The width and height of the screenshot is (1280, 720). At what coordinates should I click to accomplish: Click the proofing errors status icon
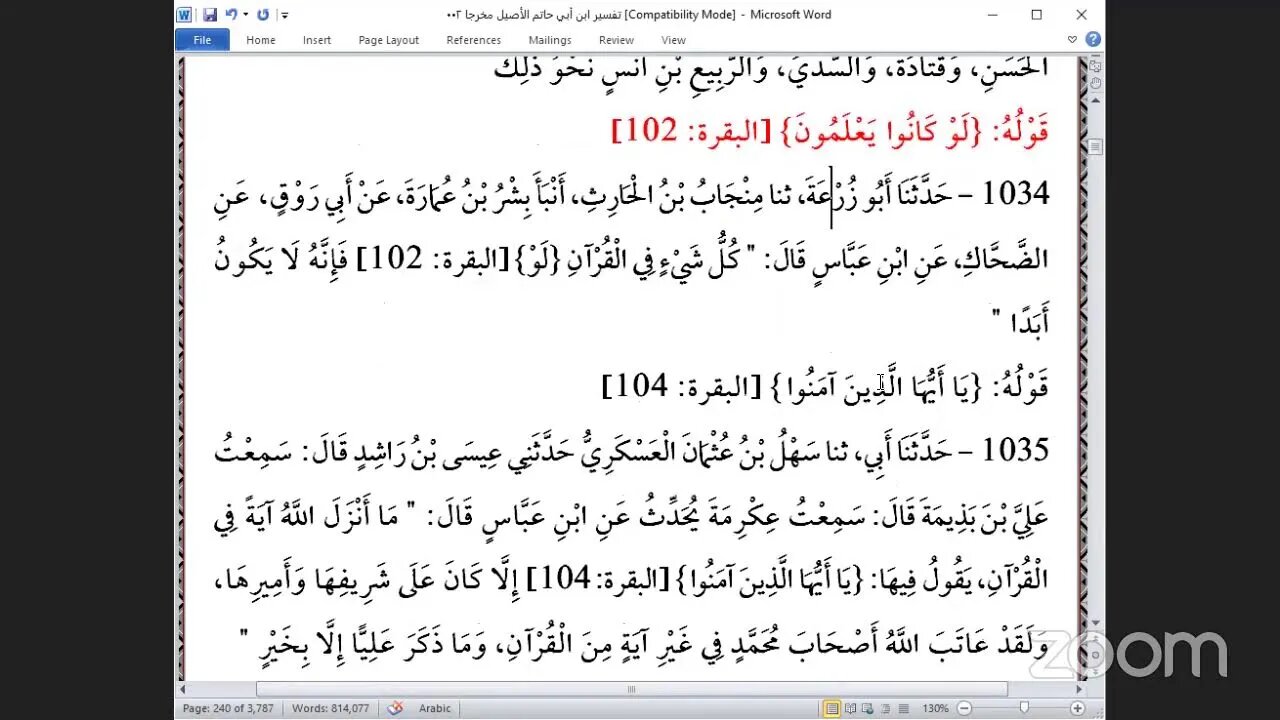(396, 708)
